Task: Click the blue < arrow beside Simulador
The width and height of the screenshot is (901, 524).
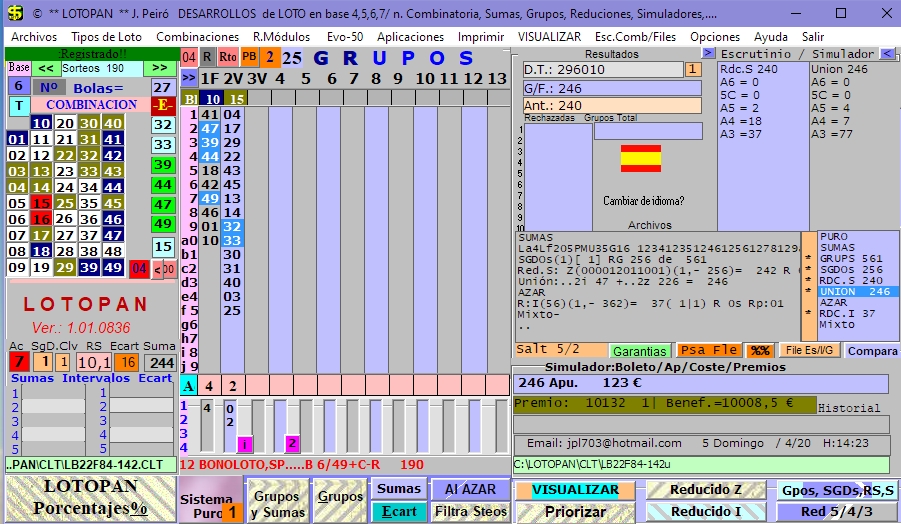Action: point(888,53)
